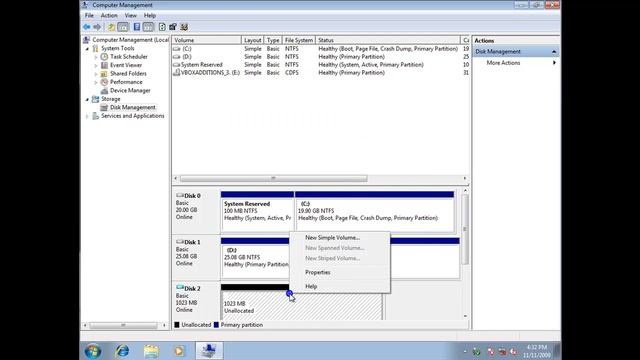Collapse the Storage tree node

(87, 99)
